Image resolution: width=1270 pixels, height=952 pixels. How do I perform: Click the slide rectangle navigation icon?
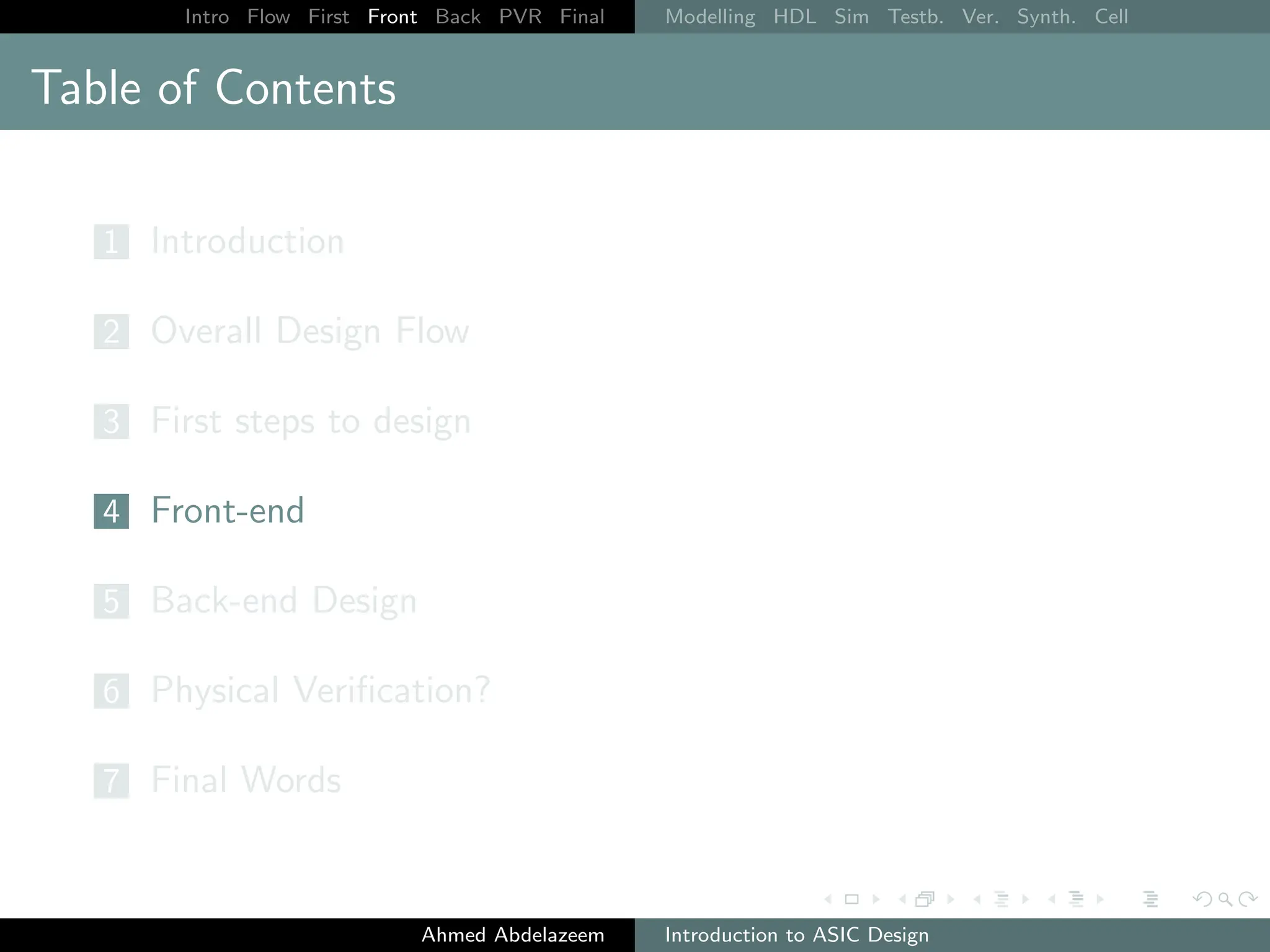(852, 899)
